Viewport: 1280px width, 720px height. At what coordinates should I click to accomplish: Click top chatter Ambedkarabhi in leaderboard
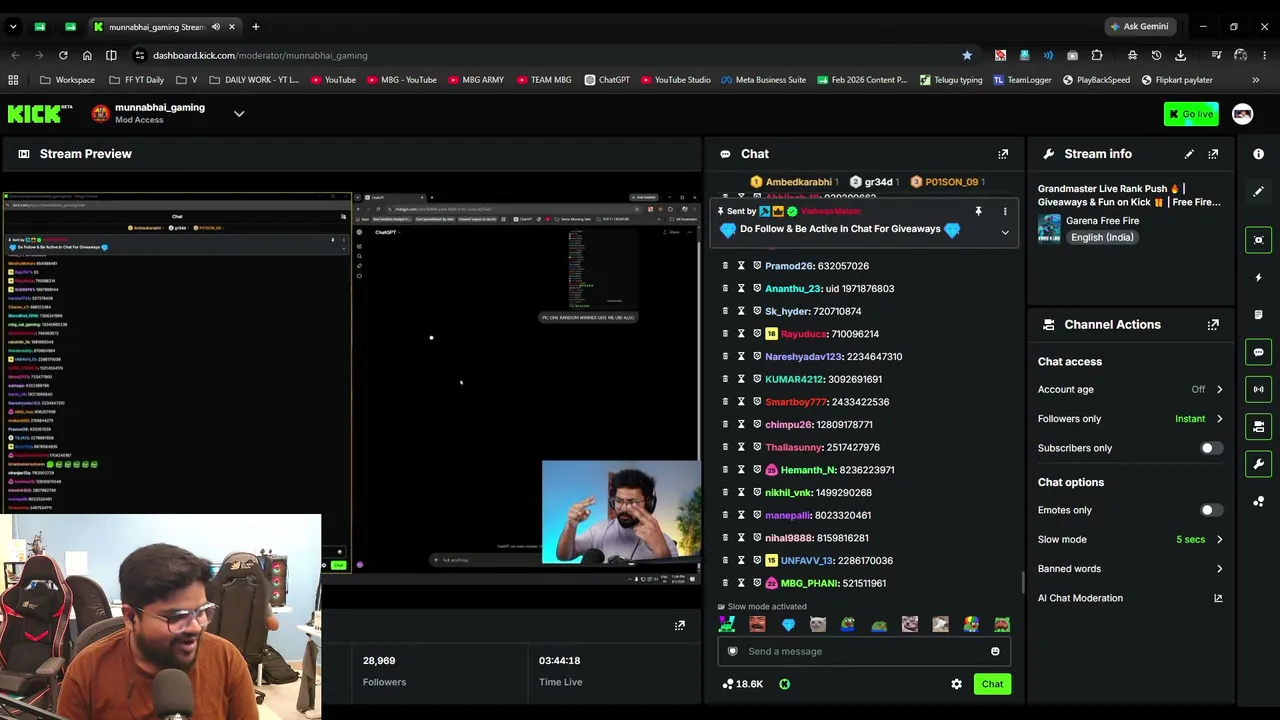coord(799,182)
